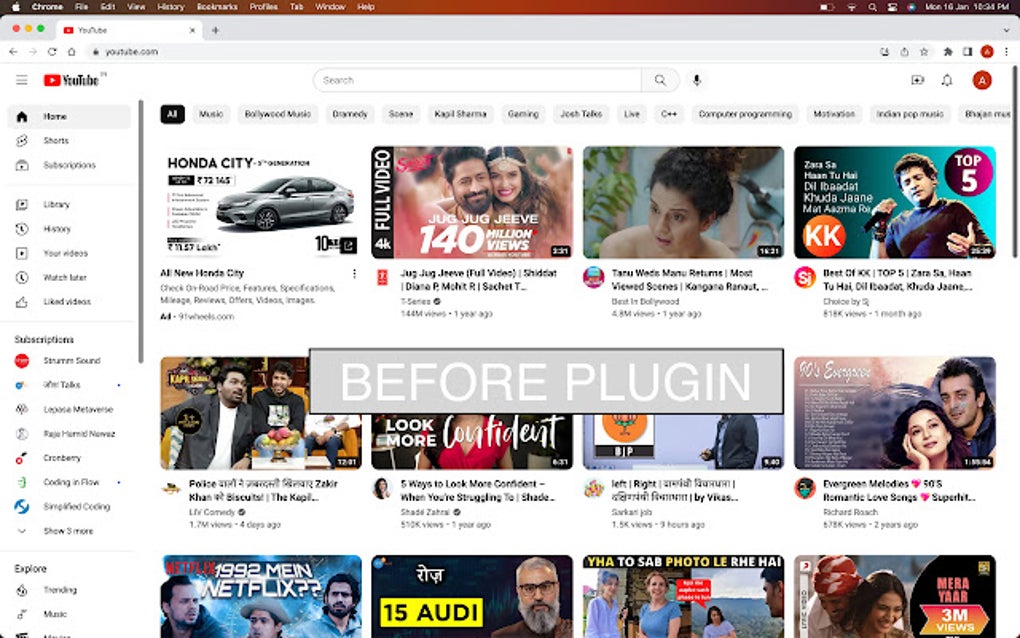Viewport: 1020px width, 638px height.
Task: Open the Subscriptions feed
Action: tap(60, 165)
